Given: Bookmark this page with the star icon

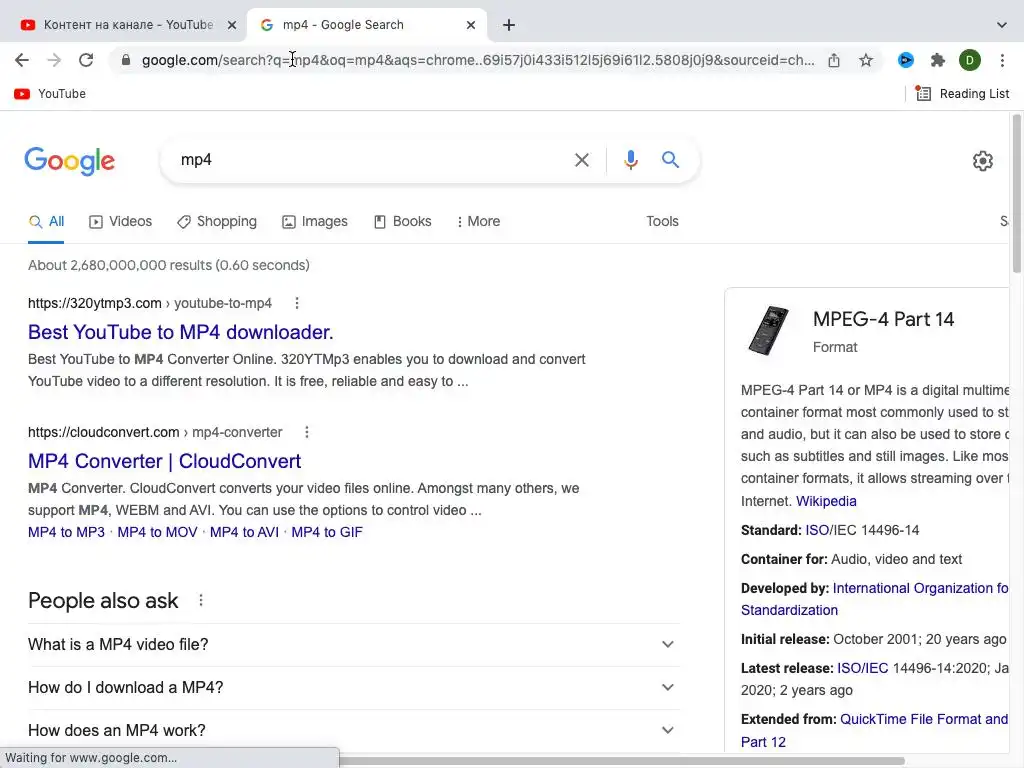Looking at the screenshot, I should pos(866,60).
